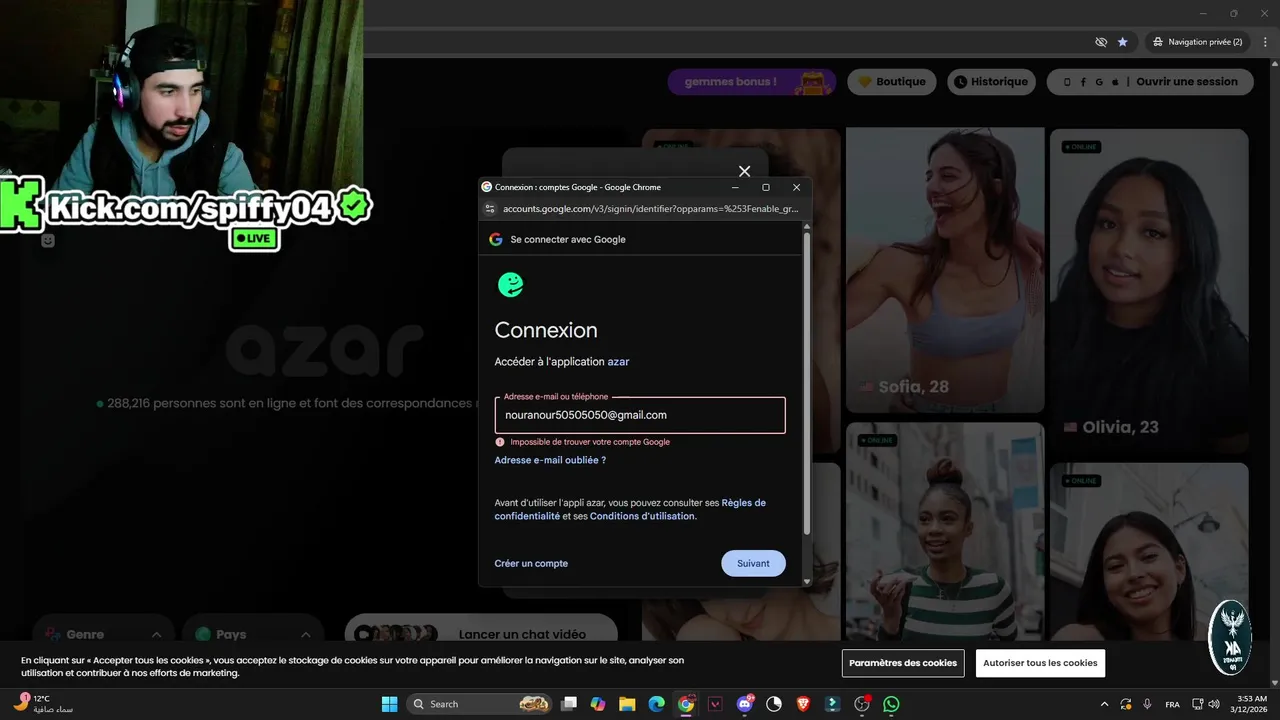Open the Historique button
This screenshot has height=720, width=1280.
[991, 82]
